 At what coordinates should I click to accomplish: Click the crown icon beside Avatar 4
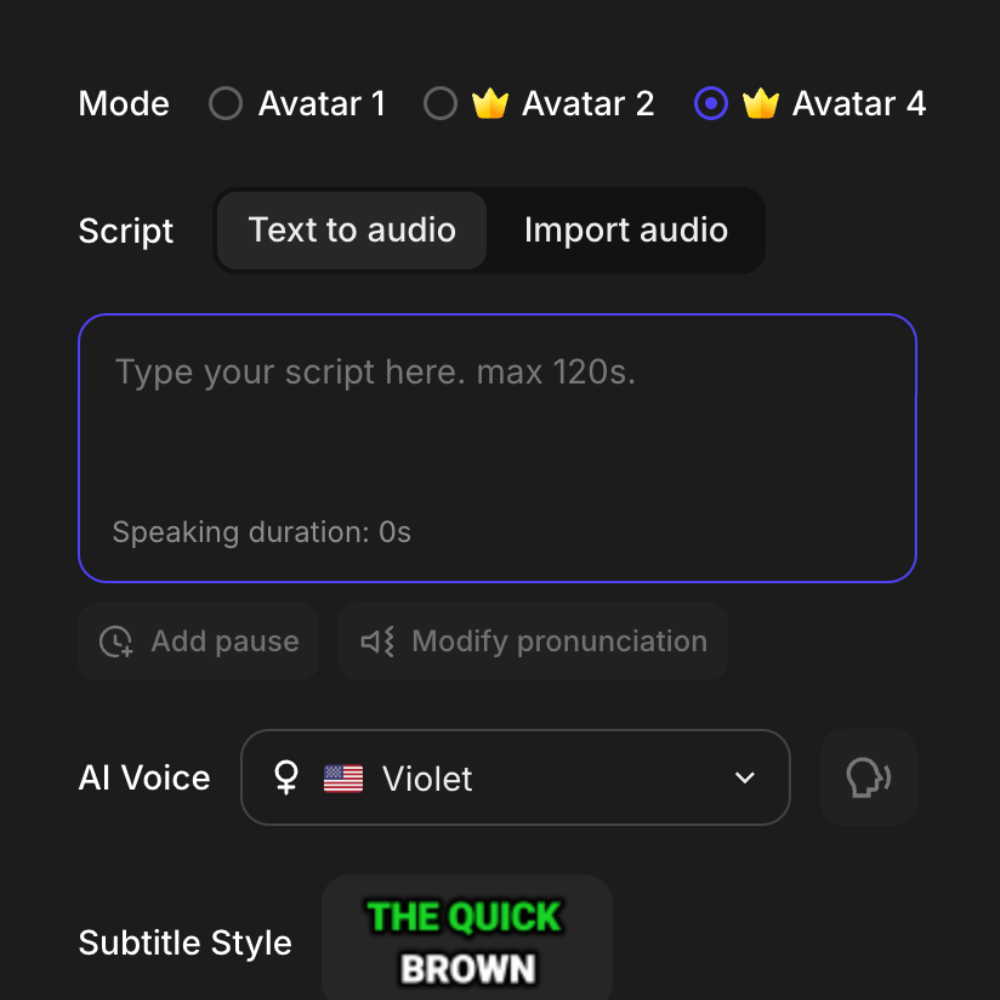761,103
